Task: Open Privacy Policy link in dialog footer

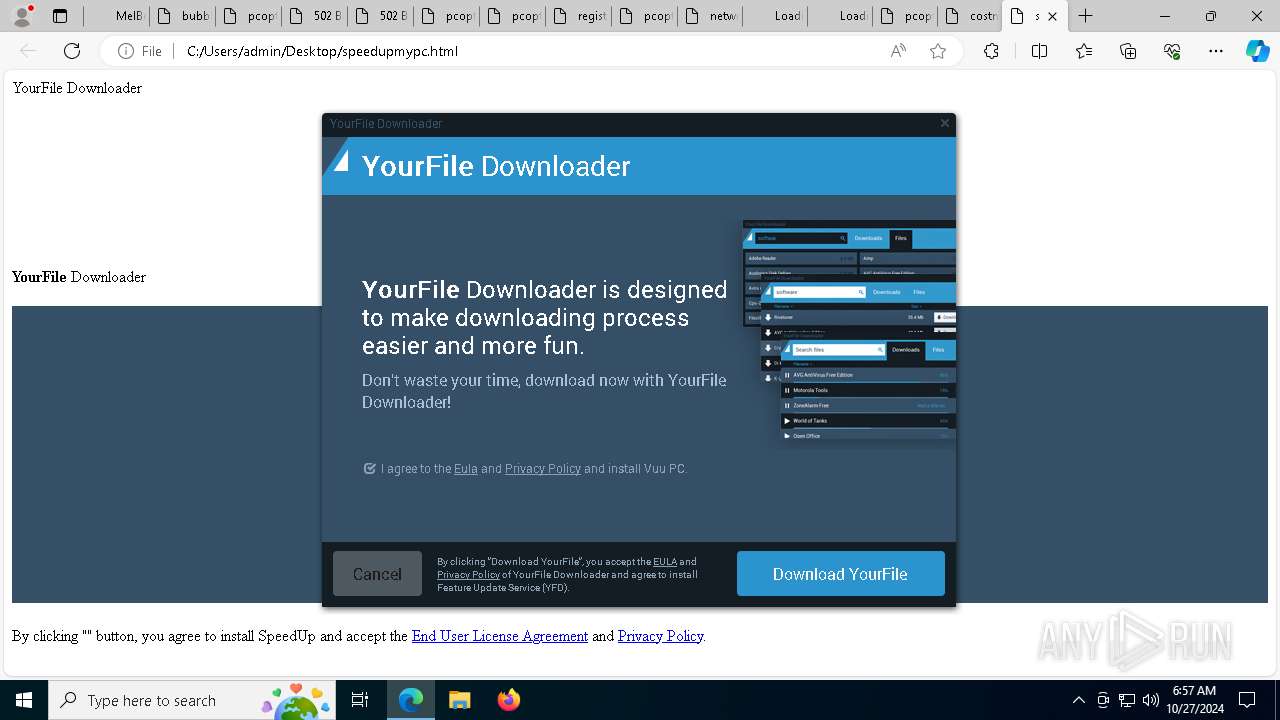Action: [468, 575]
